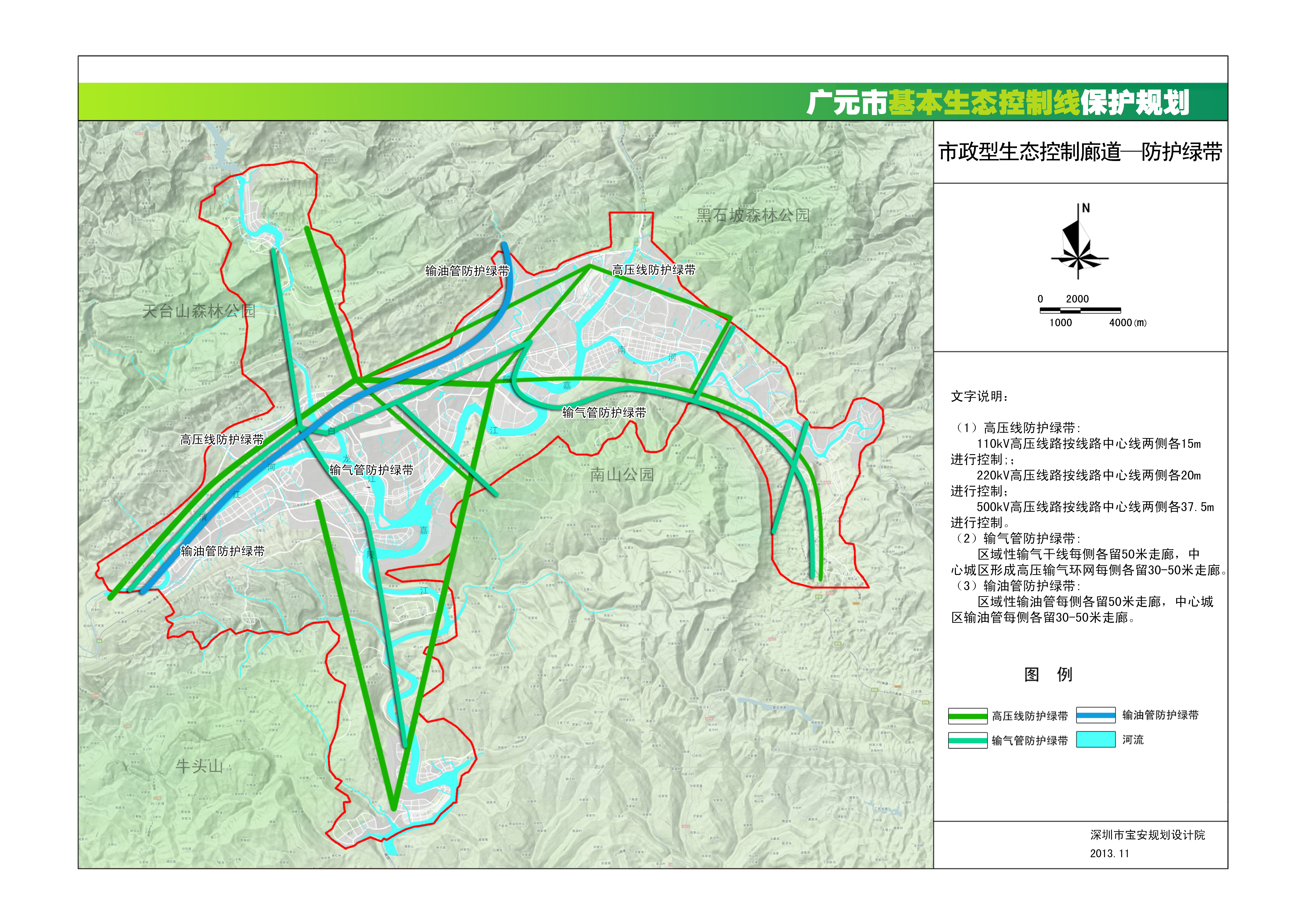Screen dimensions: 1307x924
Task: Click the 黑石坡森林公园 map label
Action: point(753,215)
